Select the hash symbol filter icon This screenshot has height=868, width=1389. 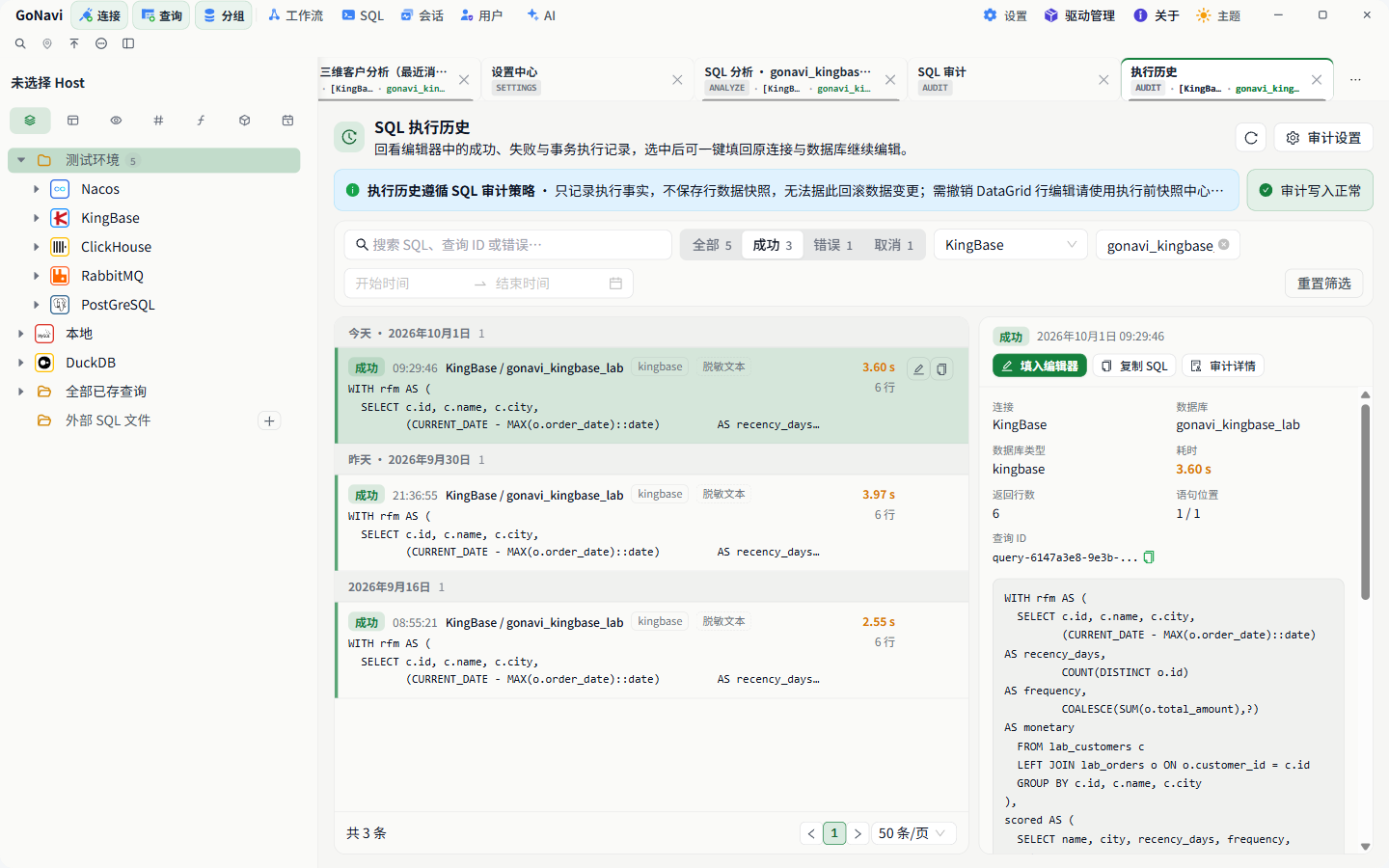tap(158, 121)
